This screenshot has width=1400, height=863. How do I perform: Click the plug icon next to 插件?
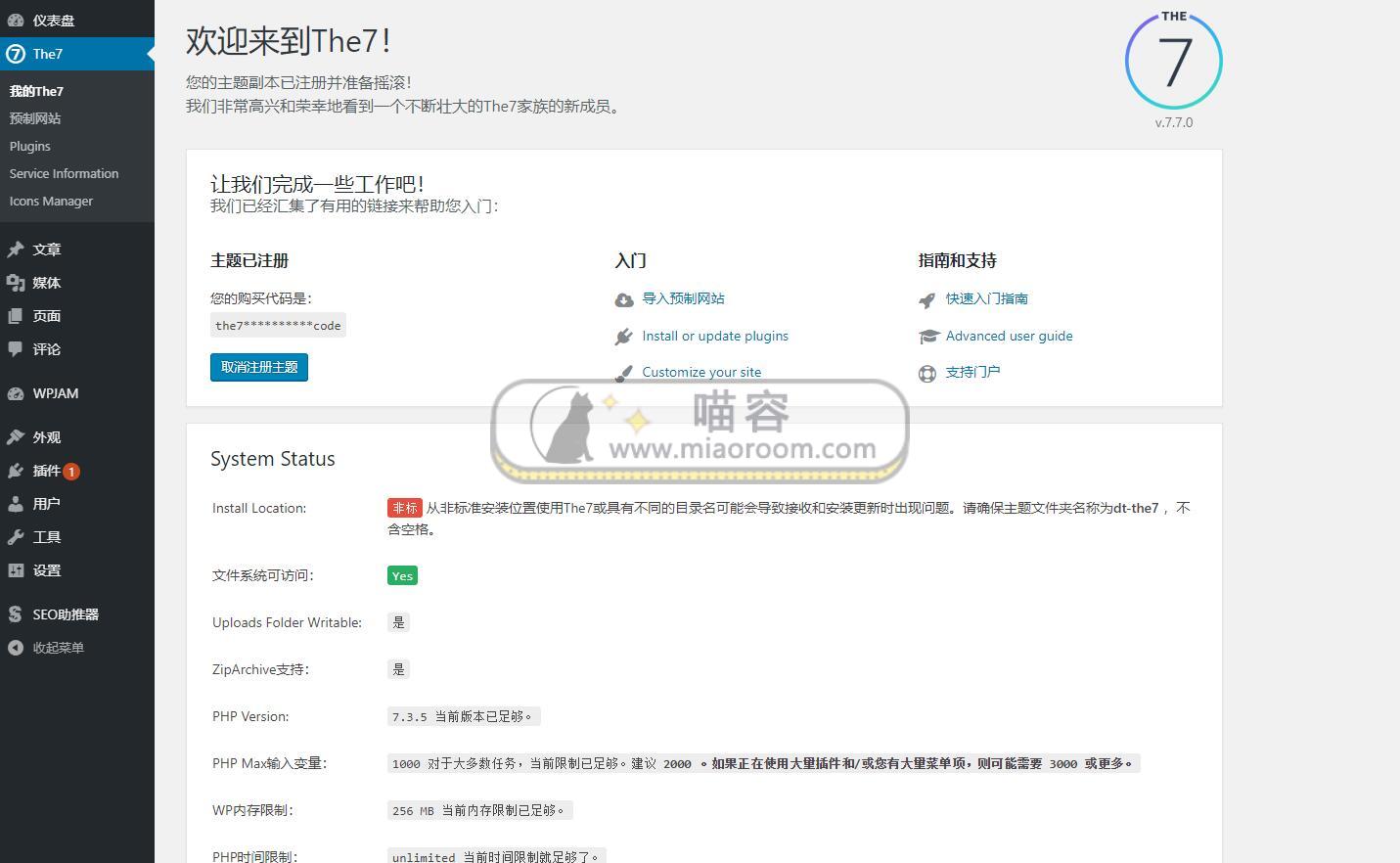16,471
